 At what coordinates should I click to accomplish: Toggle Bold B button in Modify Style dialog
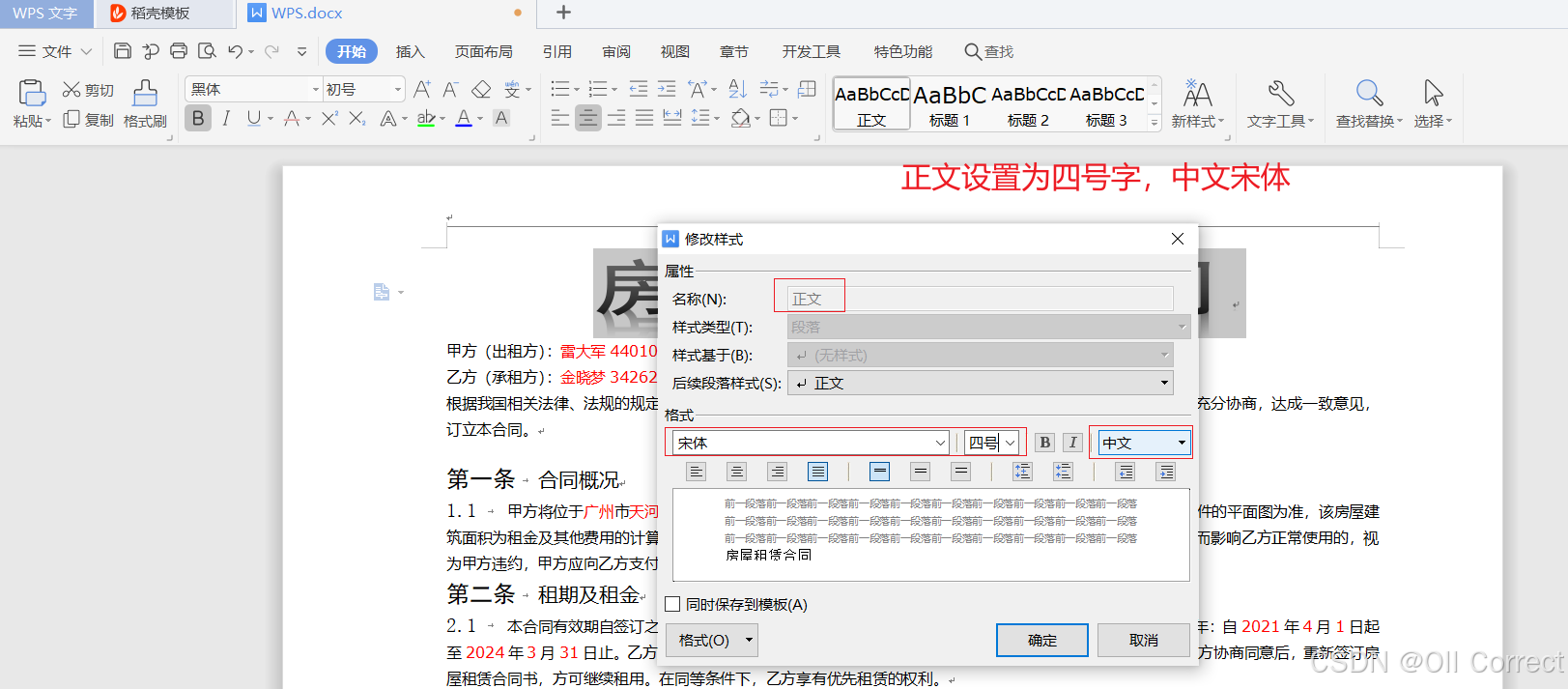click(1044, 443)
